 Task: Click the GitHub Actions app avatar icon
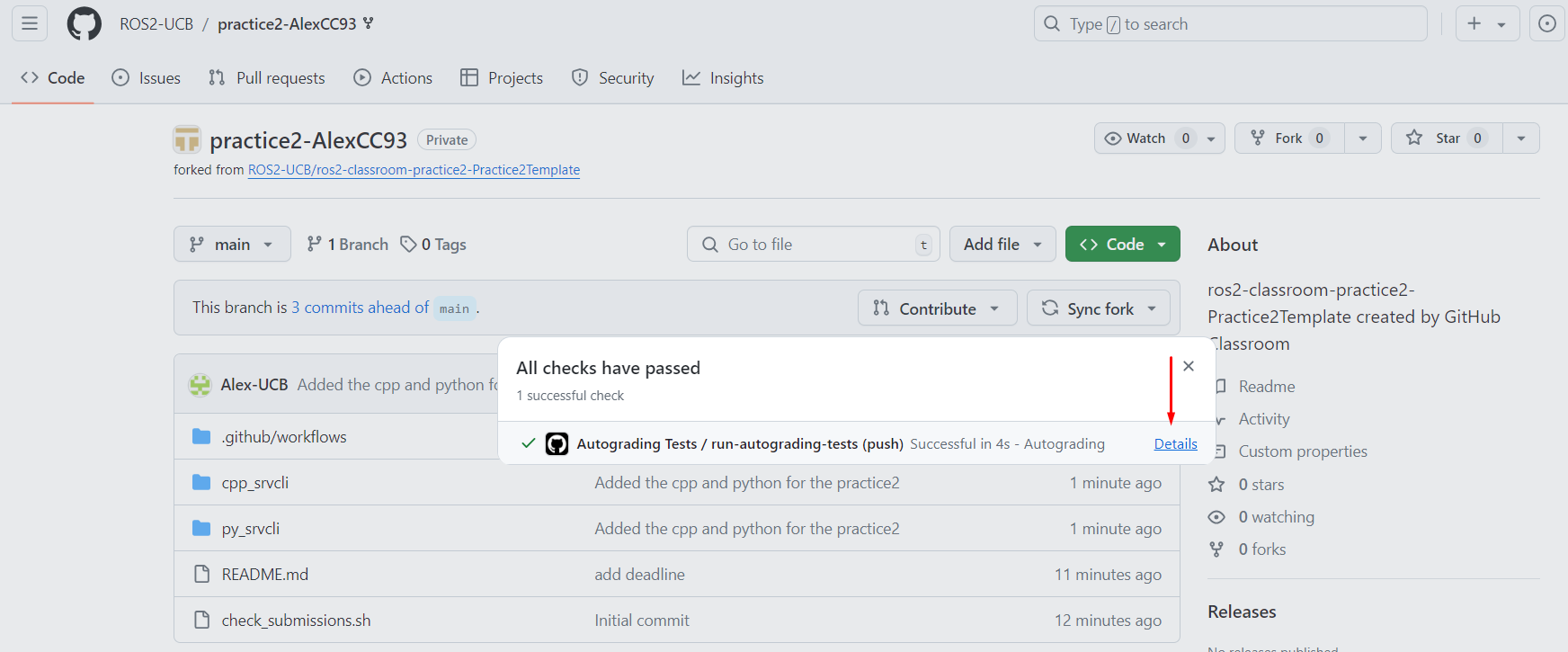(x=557, y=443)
